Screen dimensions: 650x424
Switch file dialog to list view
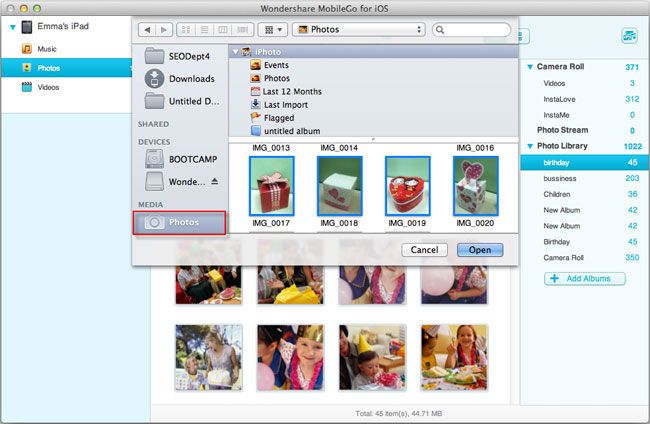pyautogui.click(x=204, y=30)
